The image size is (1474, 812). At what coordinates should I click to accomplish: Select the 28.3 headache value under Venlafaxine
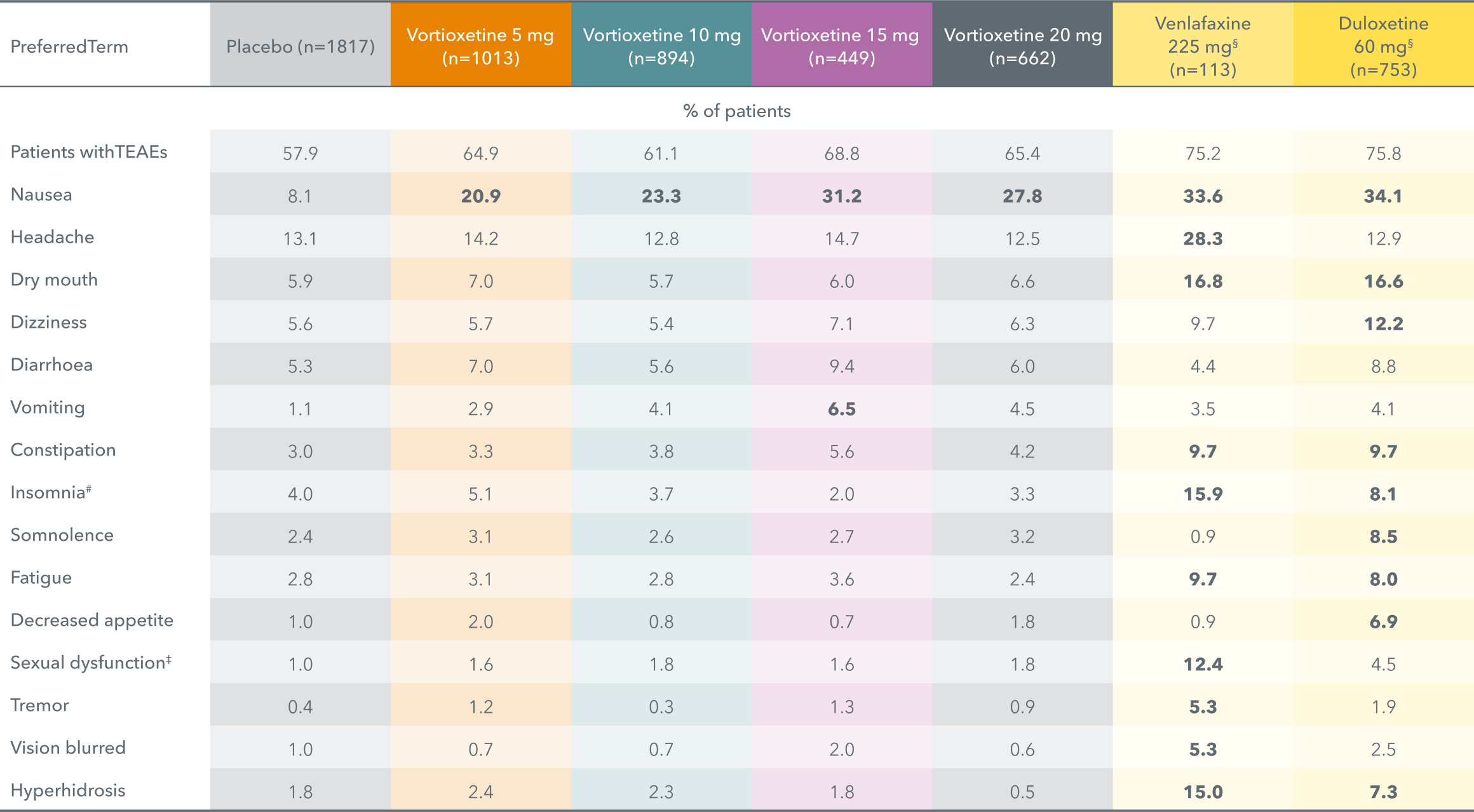1203,238
